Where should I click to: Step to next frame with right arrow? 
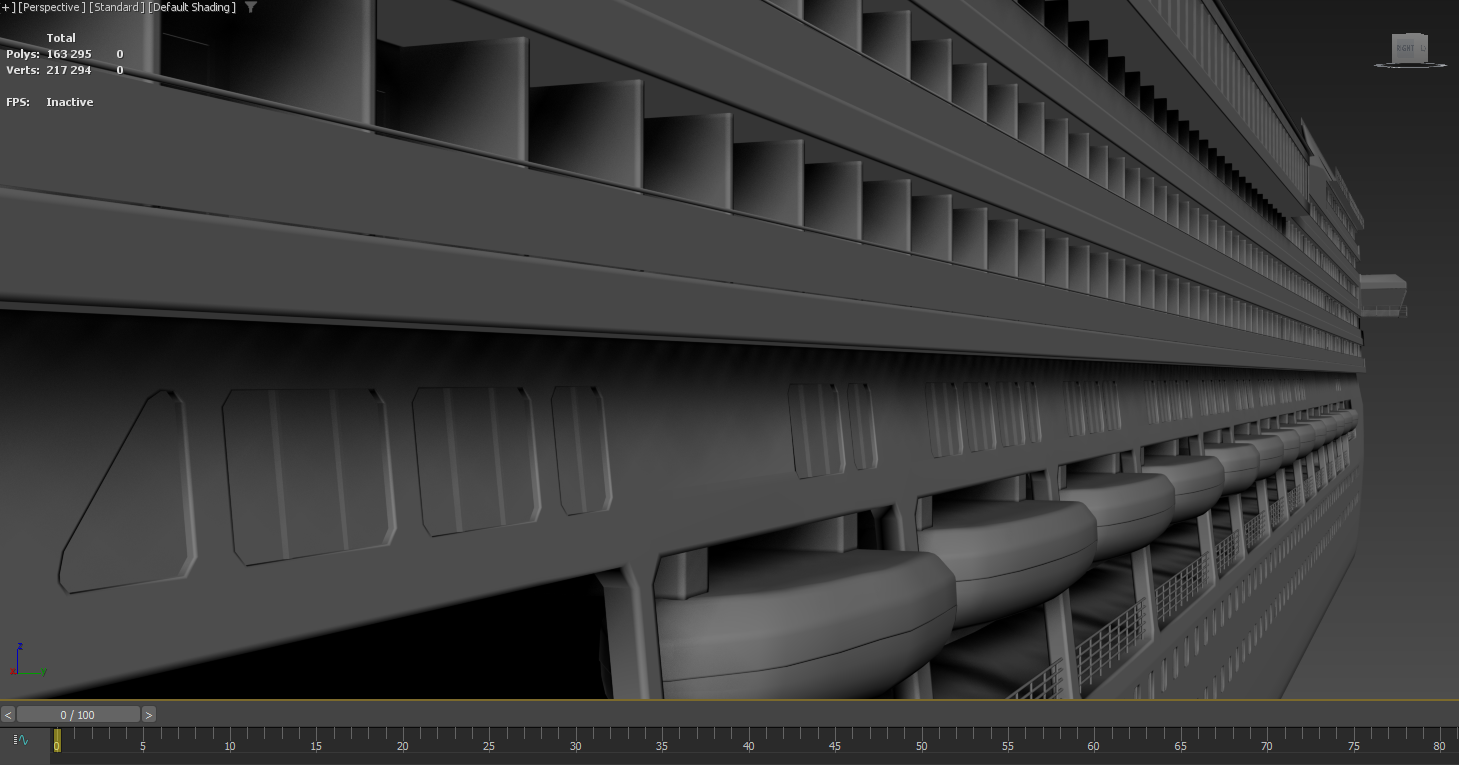coord(149,714)
